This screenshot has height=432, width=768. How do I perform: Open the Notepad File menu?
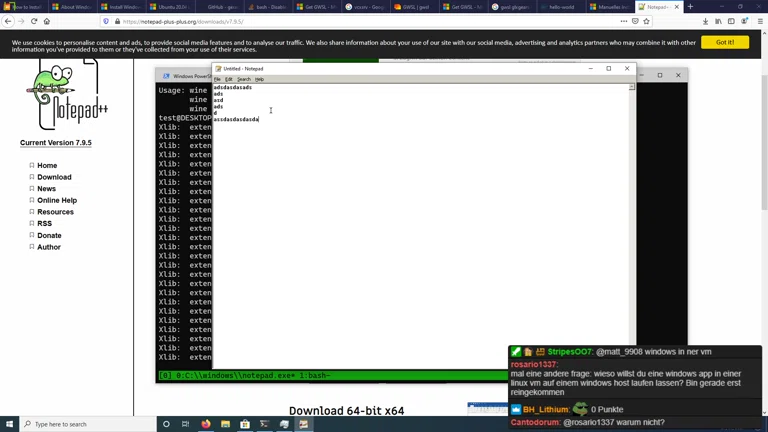pyautogui.click(x=217, y=79)
